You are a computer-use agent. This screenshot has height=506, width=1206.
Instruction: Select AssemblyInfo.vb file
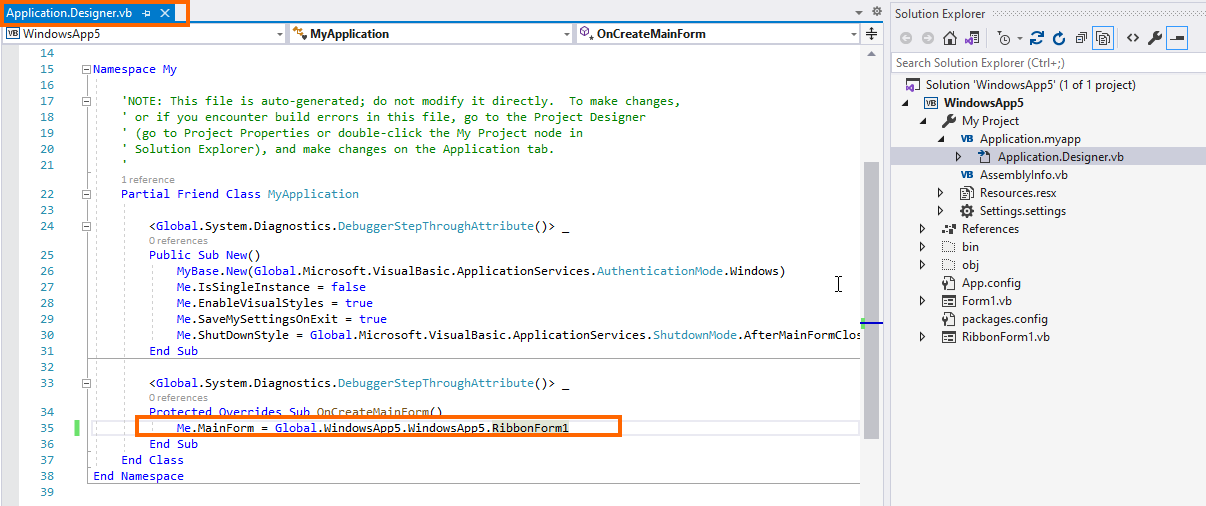[x=1023, y=175]
